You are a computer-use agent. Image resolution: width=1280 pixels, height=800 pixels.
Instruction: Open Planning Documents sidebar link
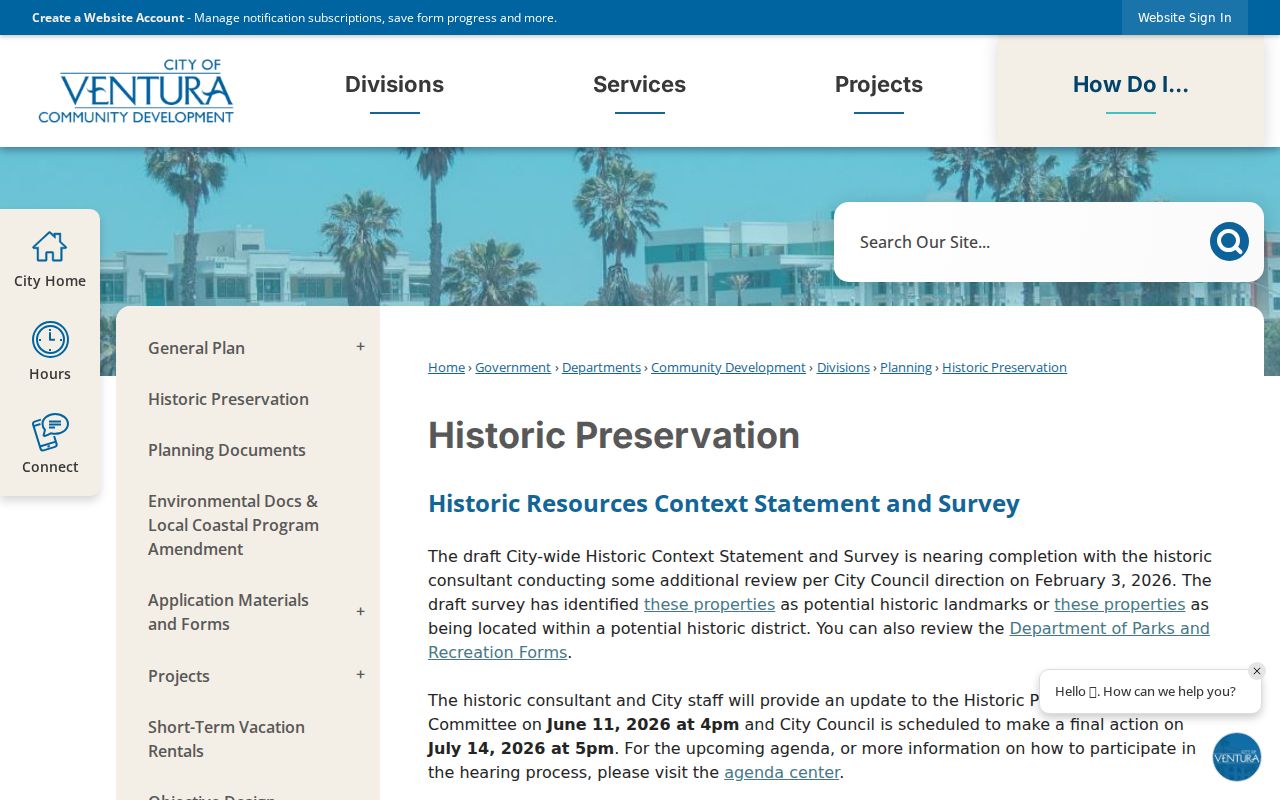pos(227,450)
